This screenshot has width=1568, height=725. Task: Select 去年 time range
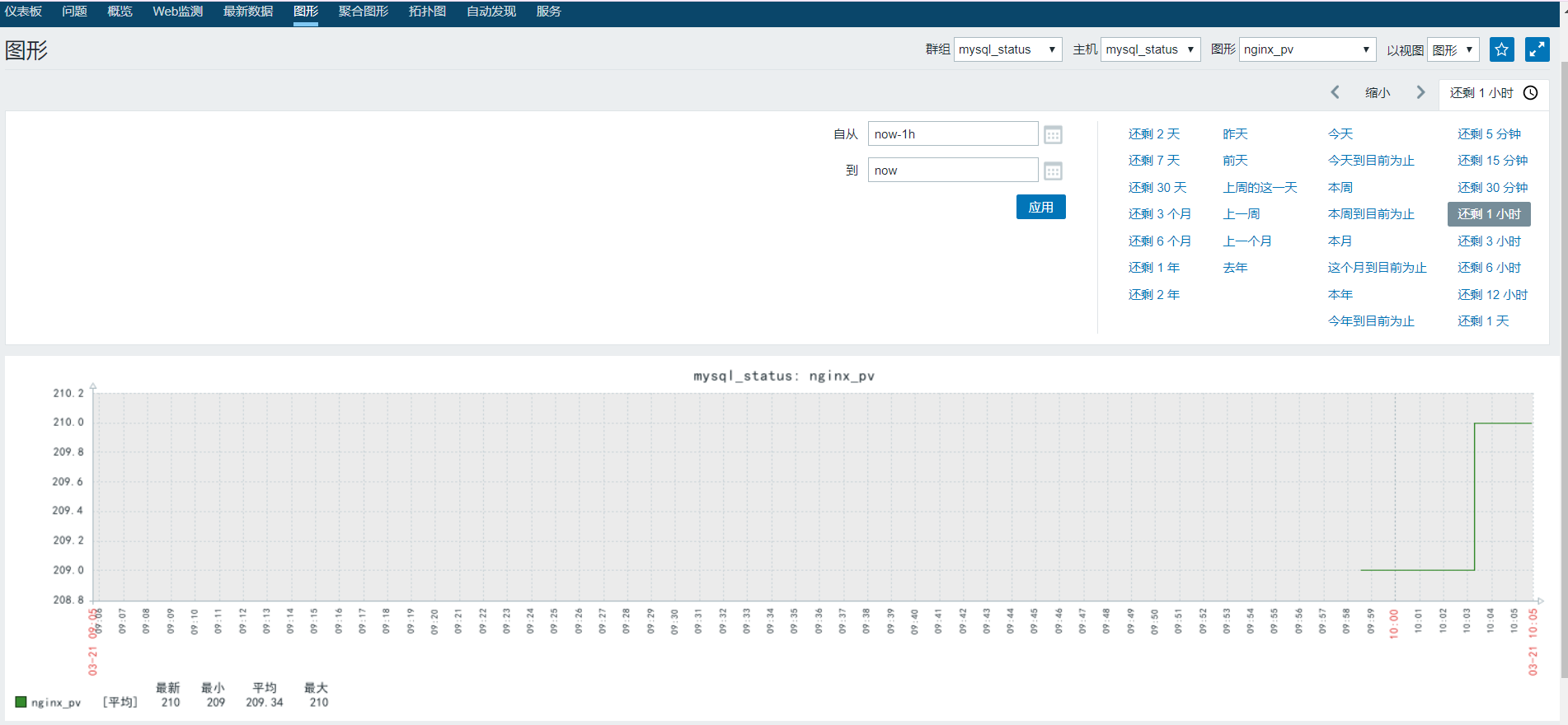[1235, 268]
